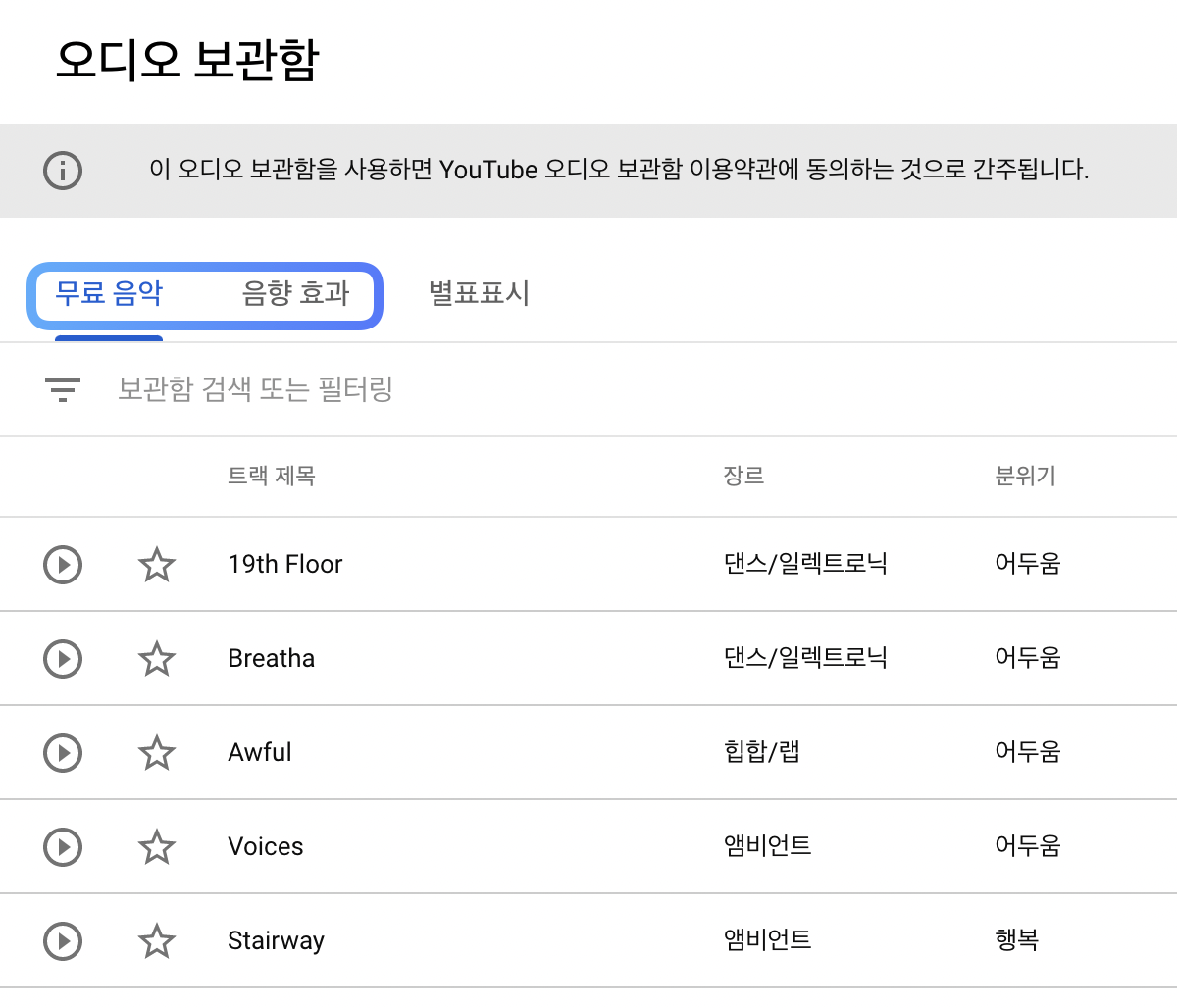Click 어두움 mood in 19th Floor row

1028,564
